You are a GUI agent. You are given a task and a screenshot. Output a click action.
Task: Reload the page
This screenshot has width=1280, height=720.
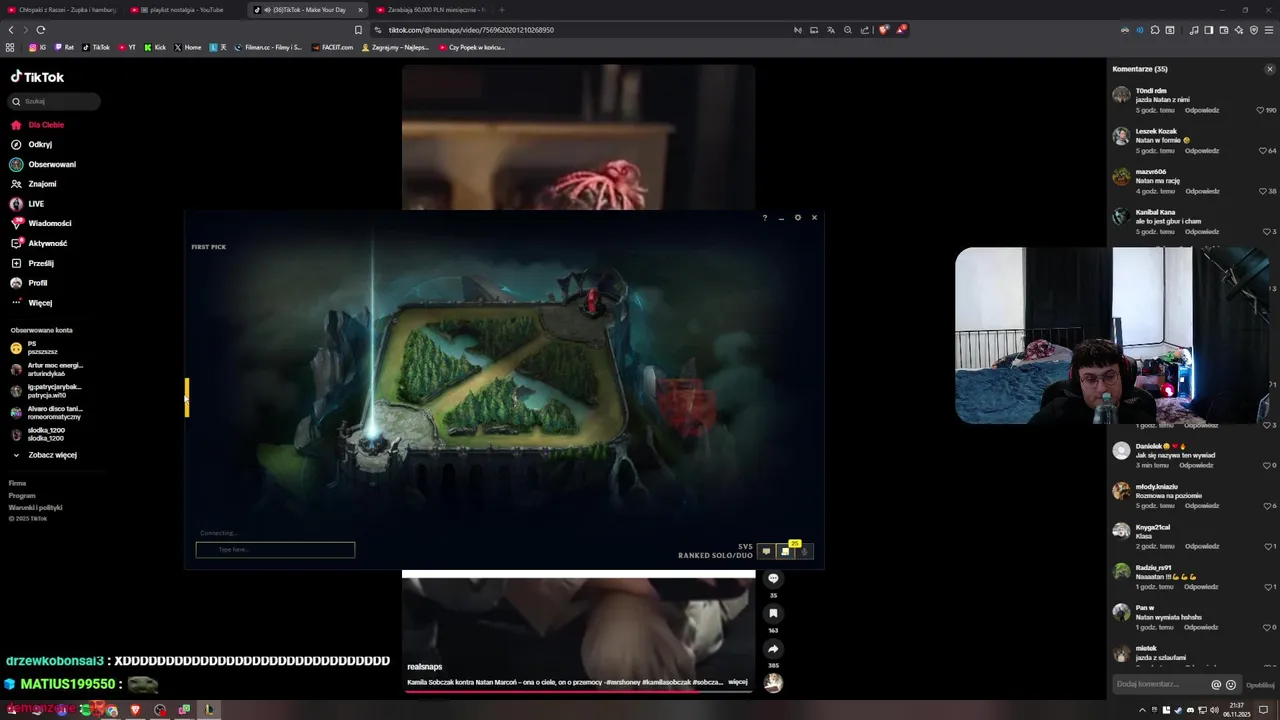click(x=41, y=30)
